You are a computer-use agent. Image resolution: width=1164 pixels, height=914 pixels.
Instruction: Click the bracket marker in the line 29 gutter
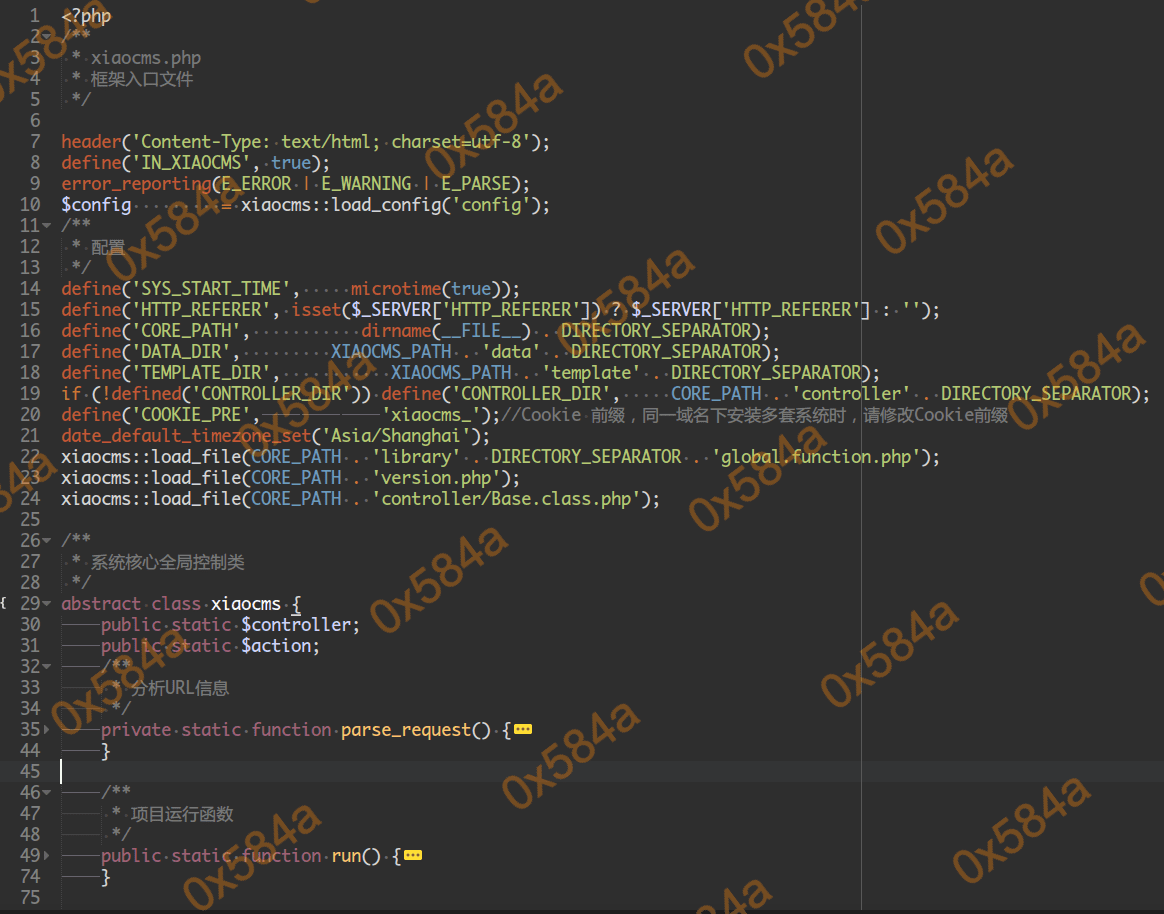click(4, 604)
